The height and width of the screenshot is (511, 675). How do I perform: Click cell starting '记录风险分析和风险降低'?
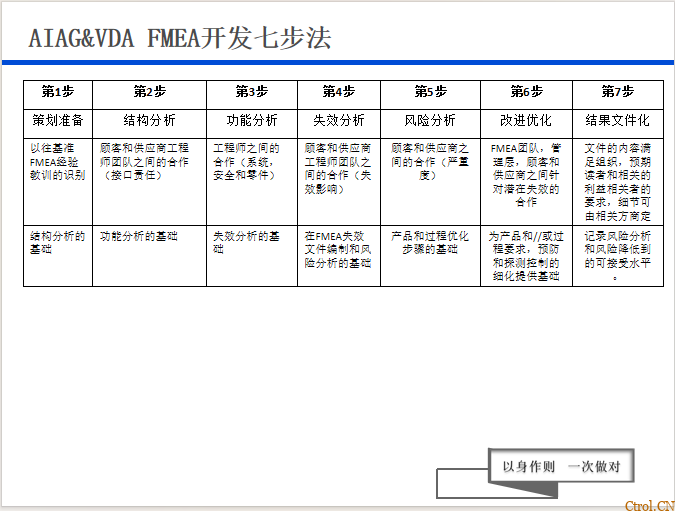(x=618, y=256)
